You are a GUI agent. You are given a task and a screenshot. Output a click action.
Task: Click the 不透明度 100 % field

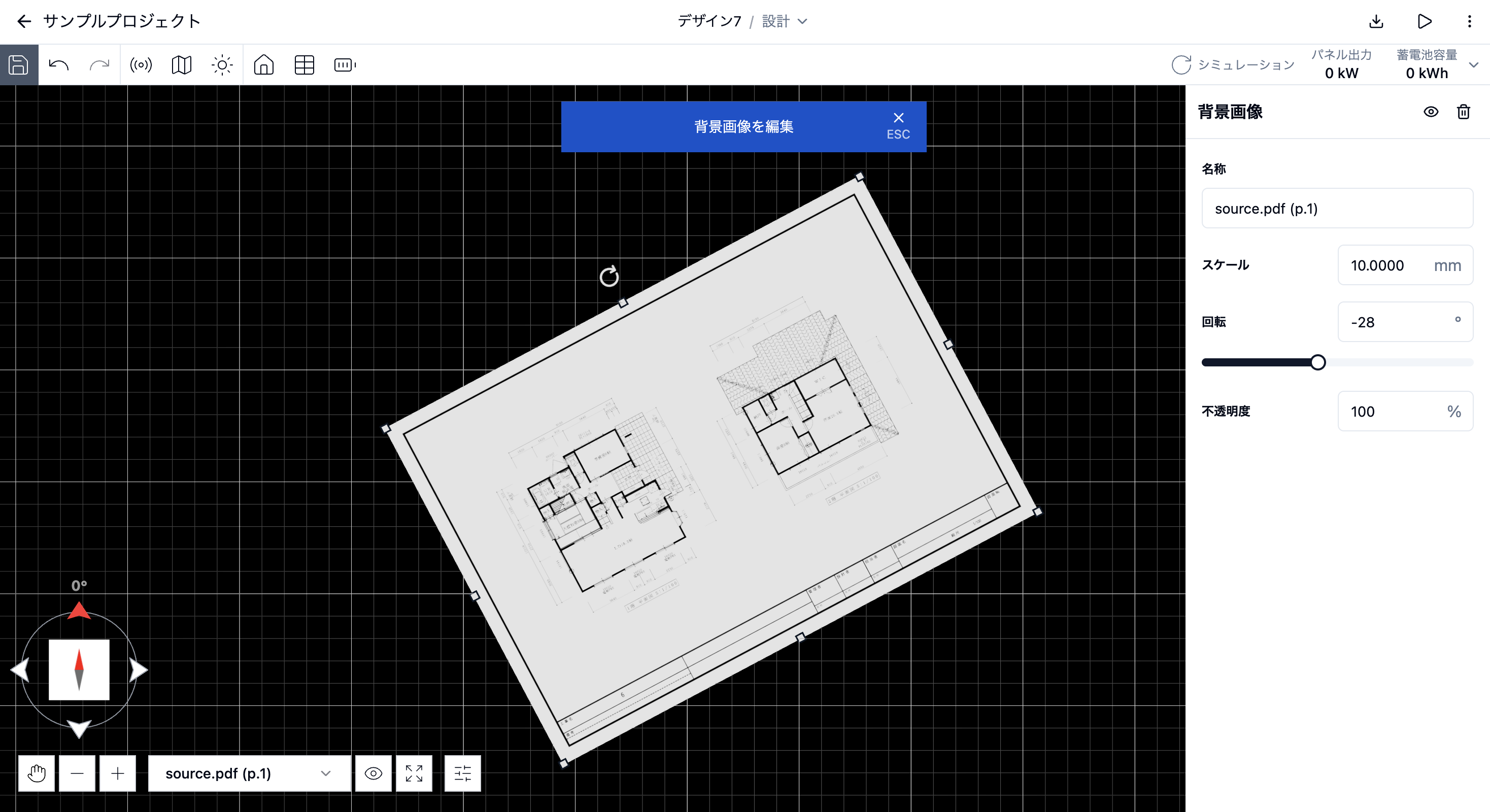point(1405,411)
